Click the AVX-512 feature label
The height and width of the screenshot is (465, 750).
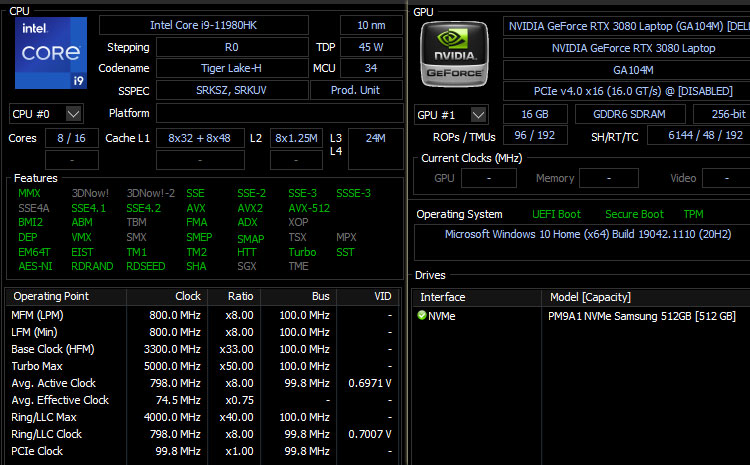point(309,208)
